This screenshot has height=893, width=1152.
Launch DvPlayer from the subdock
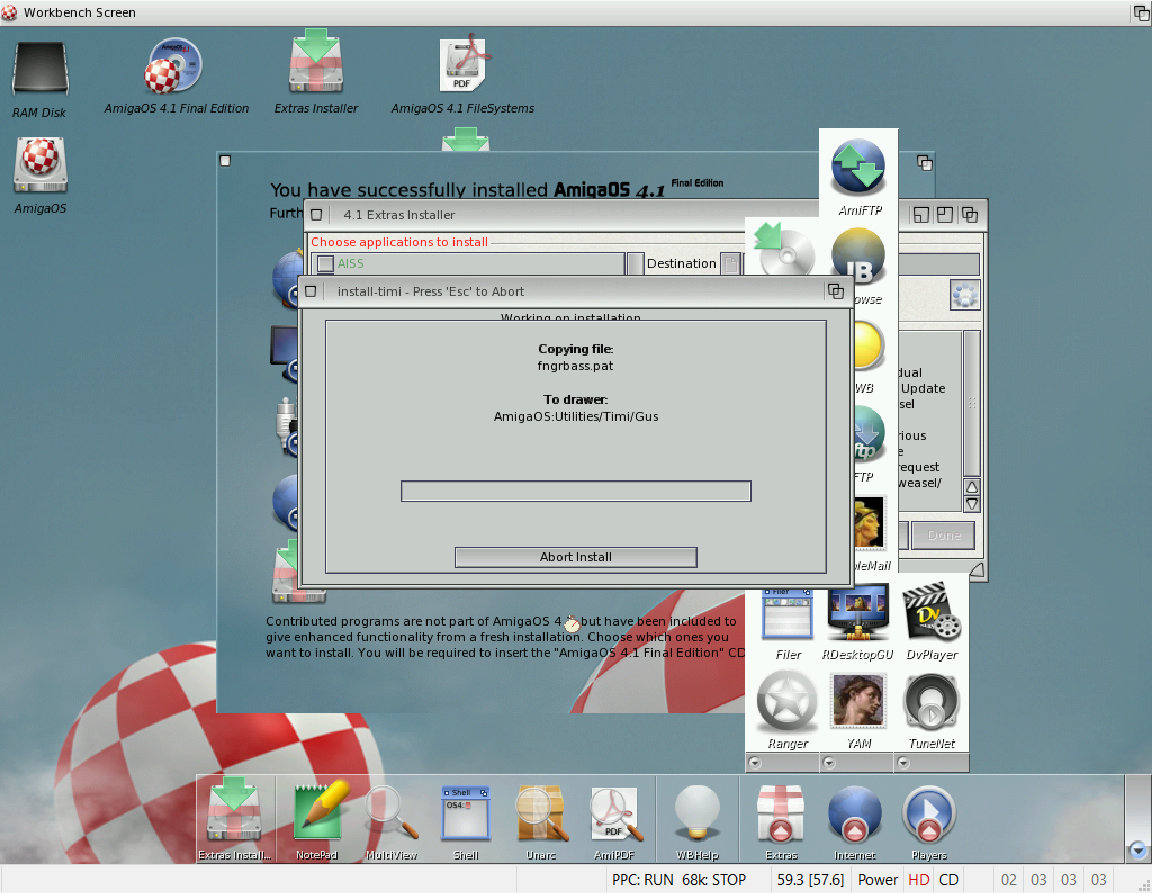(x=931, y=612)
